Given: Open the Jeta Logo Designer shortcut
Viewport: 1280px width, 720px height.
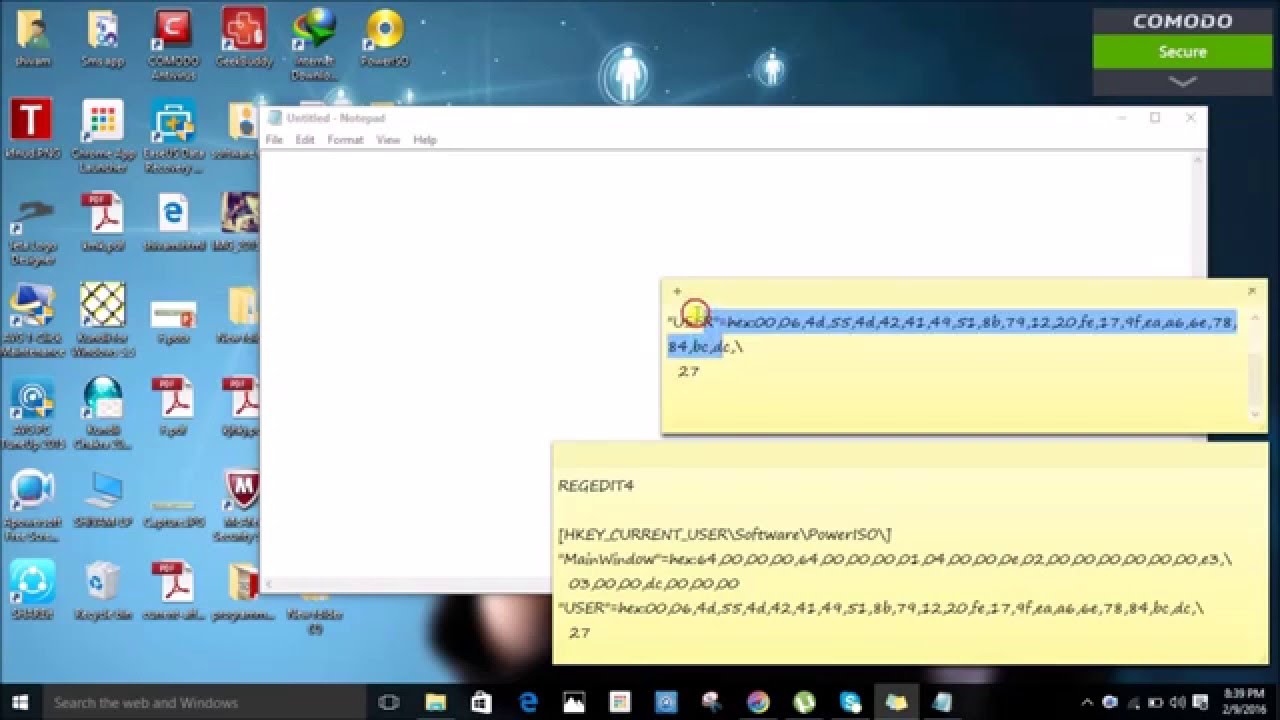Looking at the screenshot, I should (x=32, y=230).
